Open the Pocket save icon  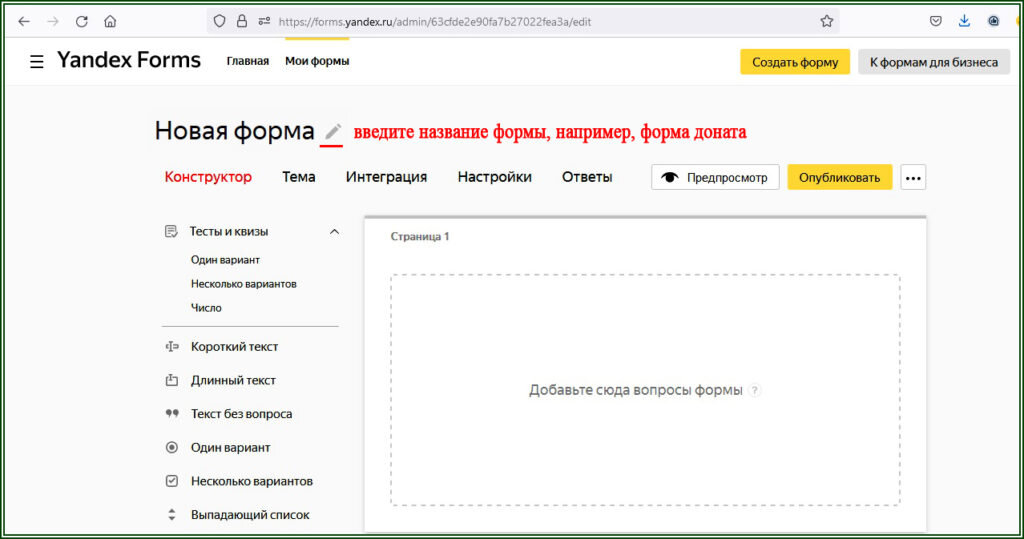(x=936, y=22)
